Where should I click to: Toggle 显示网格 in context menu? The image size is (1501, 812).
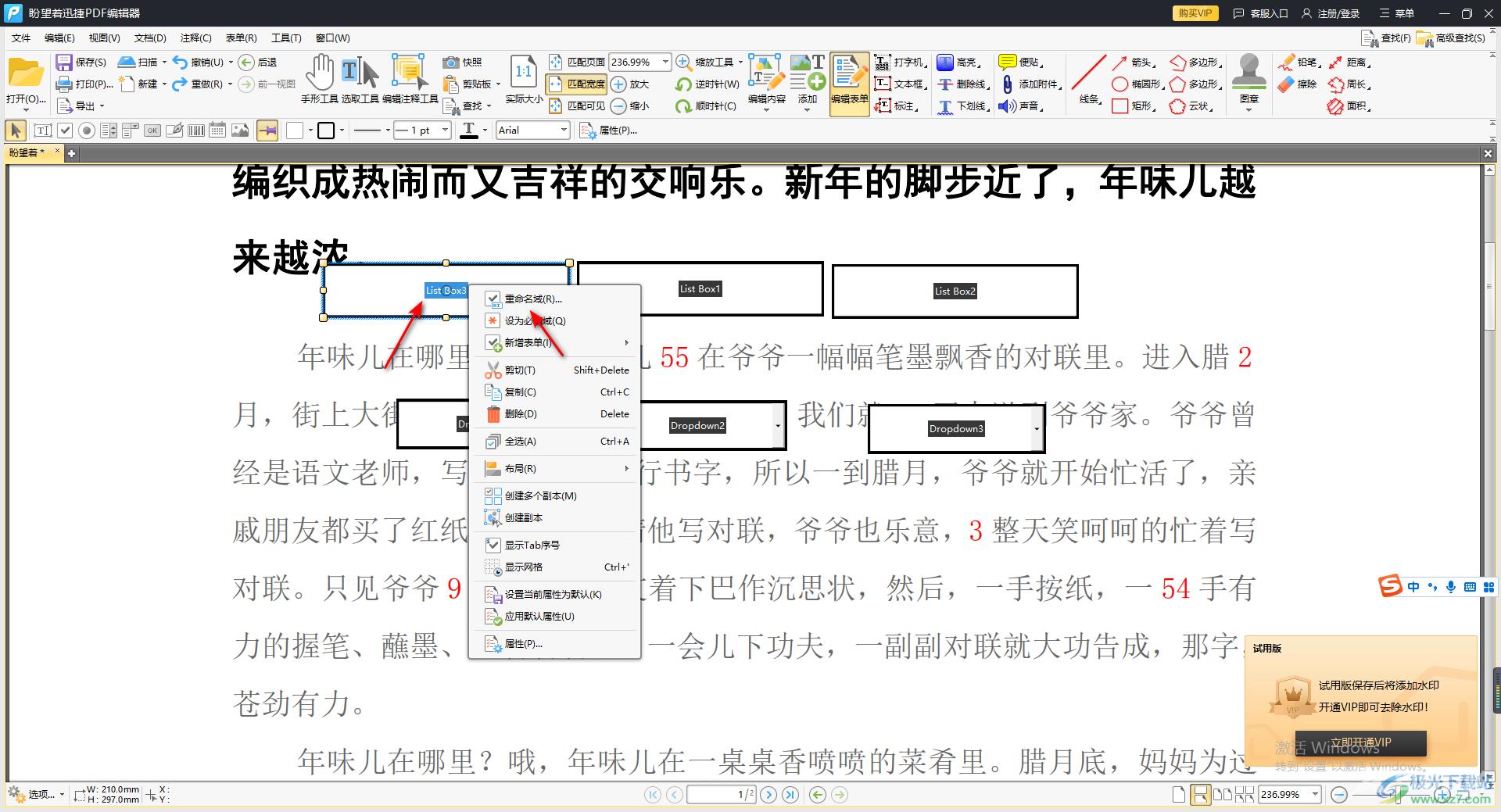(555, 567)
